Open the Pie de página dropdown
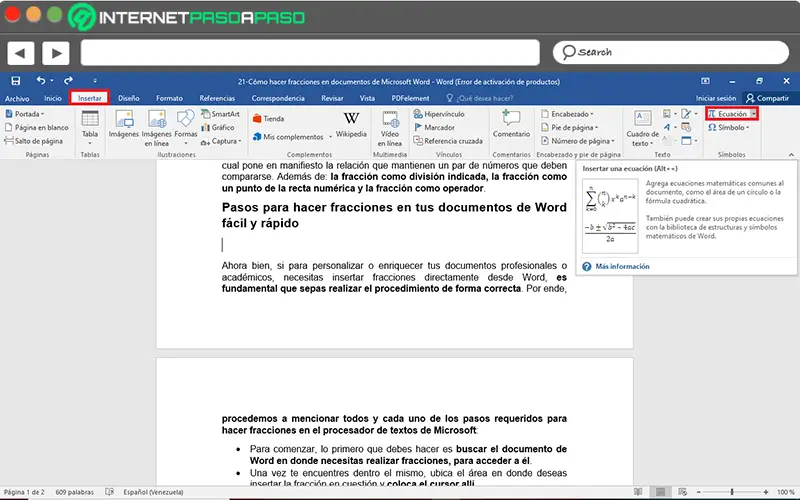This screenshot has width=800, height=500. tap(569, 128)
